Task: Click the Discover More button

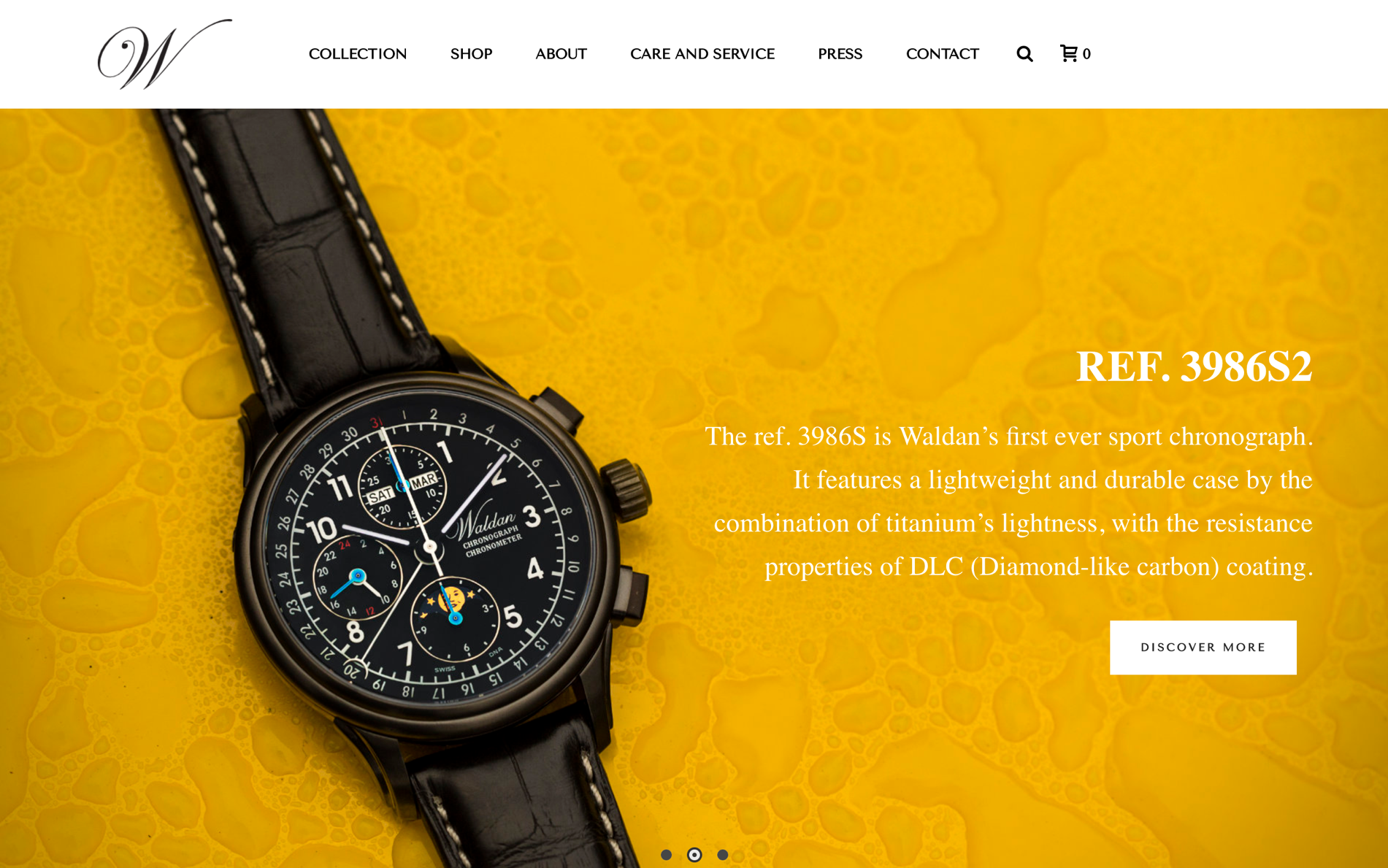Action: [1203, 648]
